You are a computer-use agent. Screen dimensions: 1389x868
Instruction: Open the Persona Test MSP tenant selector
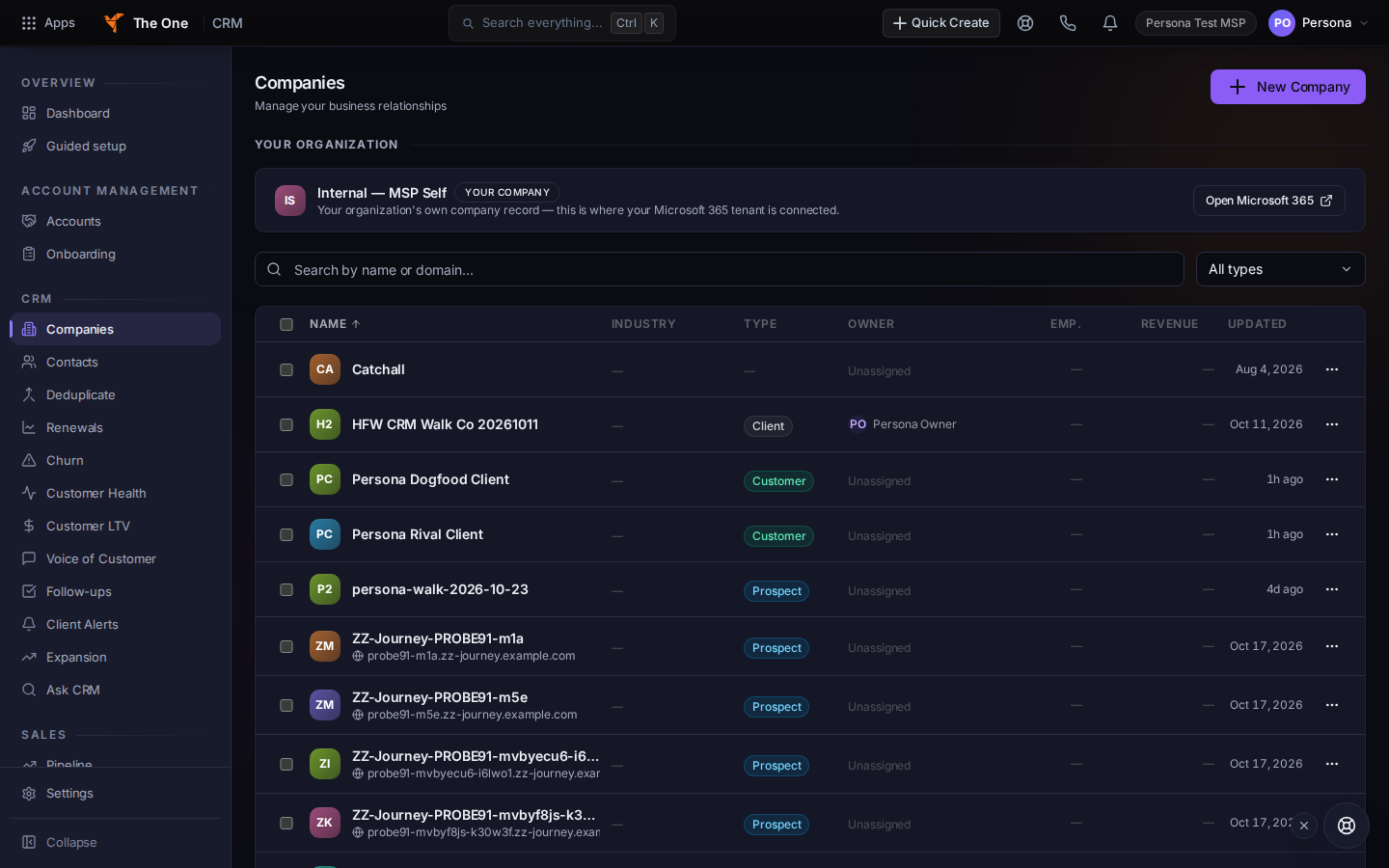[1195, 23]
